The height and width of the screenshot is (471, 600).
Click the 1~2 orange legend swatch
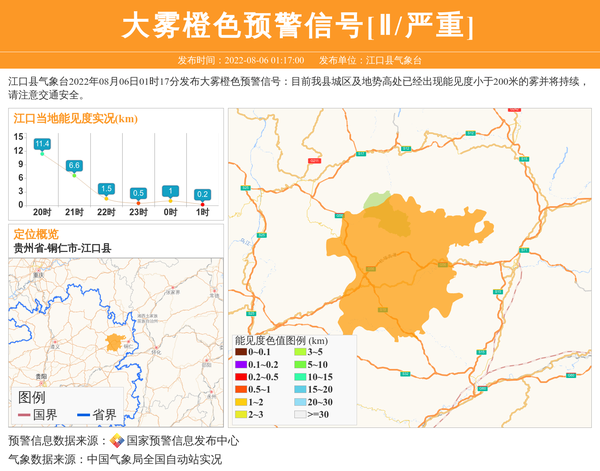coord(241,402)
